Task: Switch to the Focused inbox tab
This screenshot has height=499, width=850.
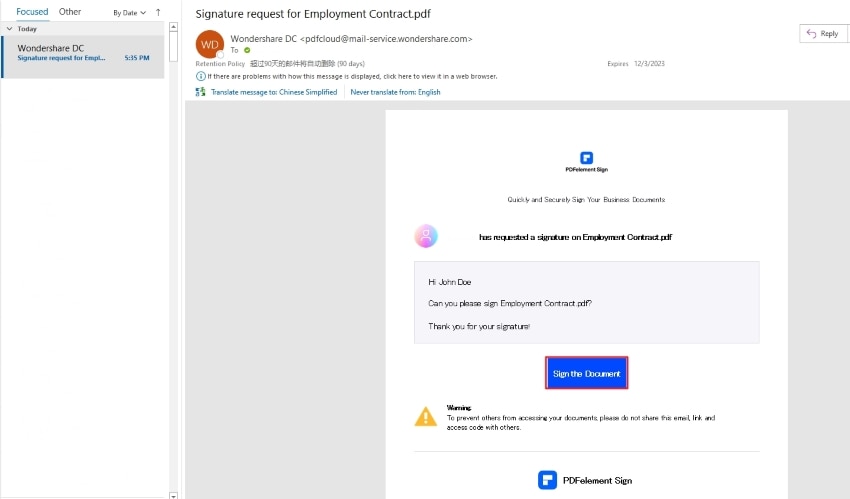Action: pyautogui.click(x=32, y=11)
